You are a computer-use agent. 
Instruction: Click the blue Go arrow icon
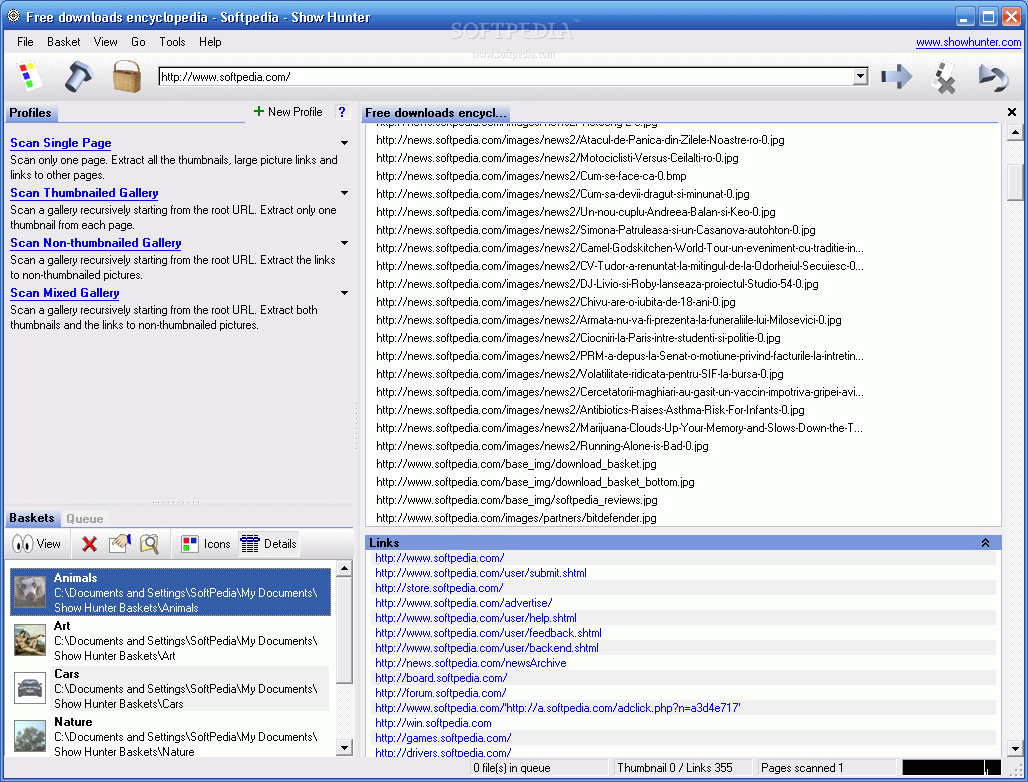click(x=896, y=77)
